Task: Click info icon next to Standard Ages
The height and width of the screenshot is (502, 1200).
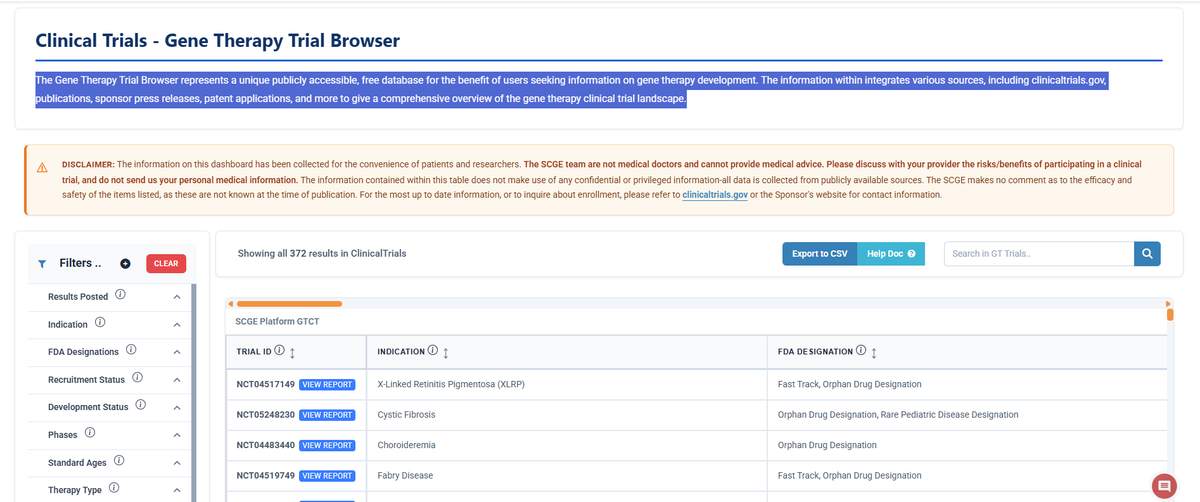Action: [x=119, y=462]
